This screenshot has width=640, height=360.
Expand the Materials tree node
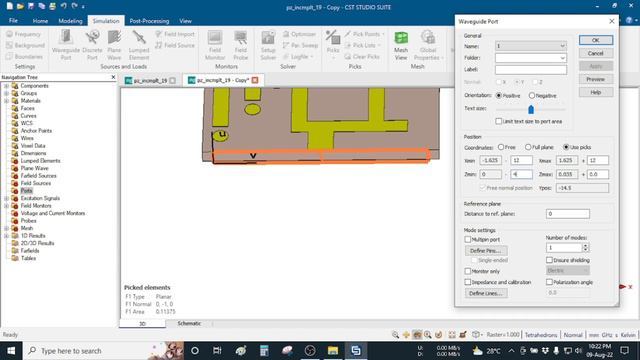tap(7, 101)
